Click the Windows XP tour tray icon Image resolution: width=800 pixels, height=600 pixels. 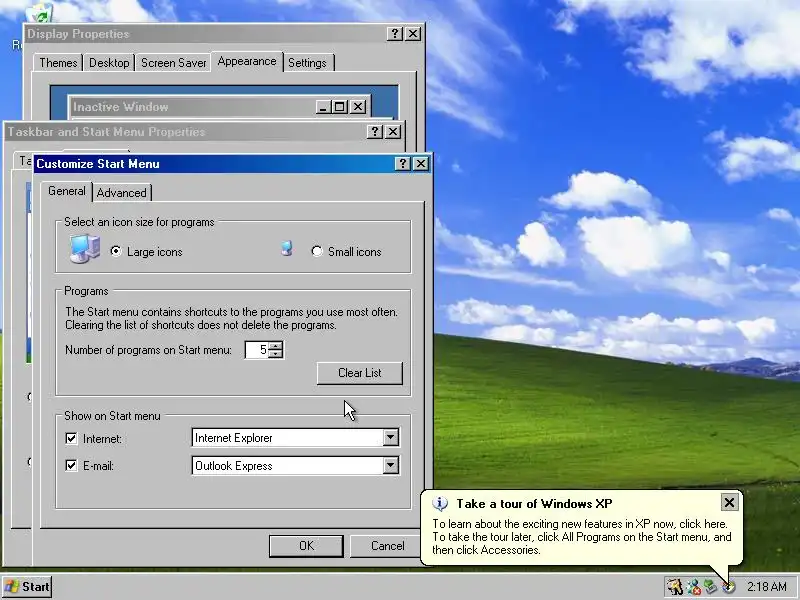click(x=729, y=587)
